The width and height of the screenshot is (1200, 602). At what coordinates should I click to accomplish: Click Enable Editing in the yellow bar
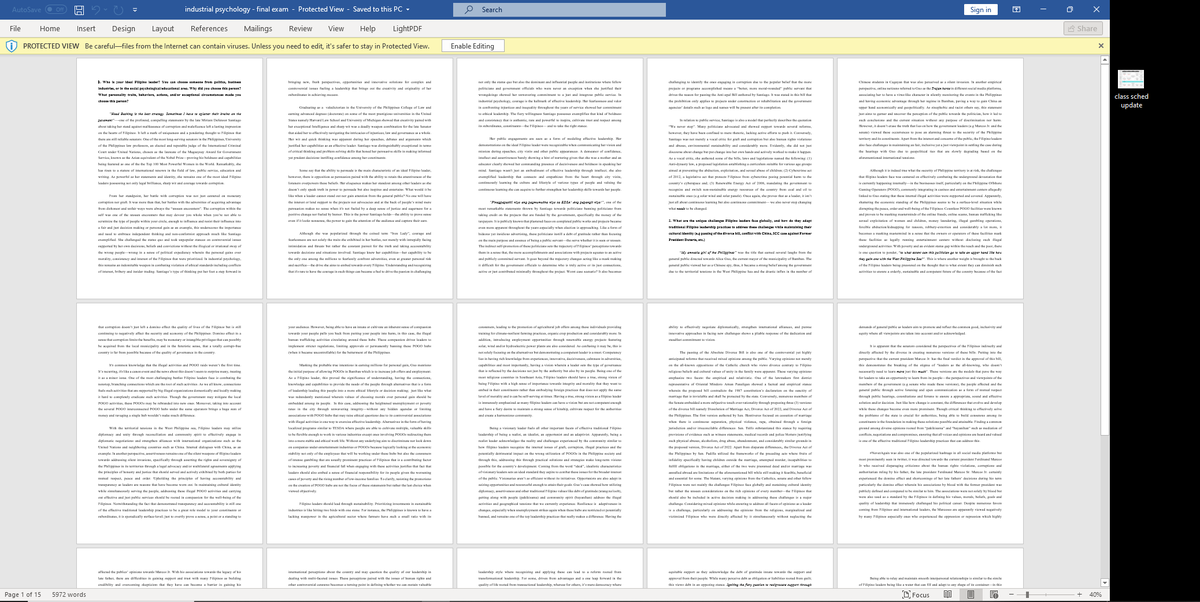click(474, 46)
